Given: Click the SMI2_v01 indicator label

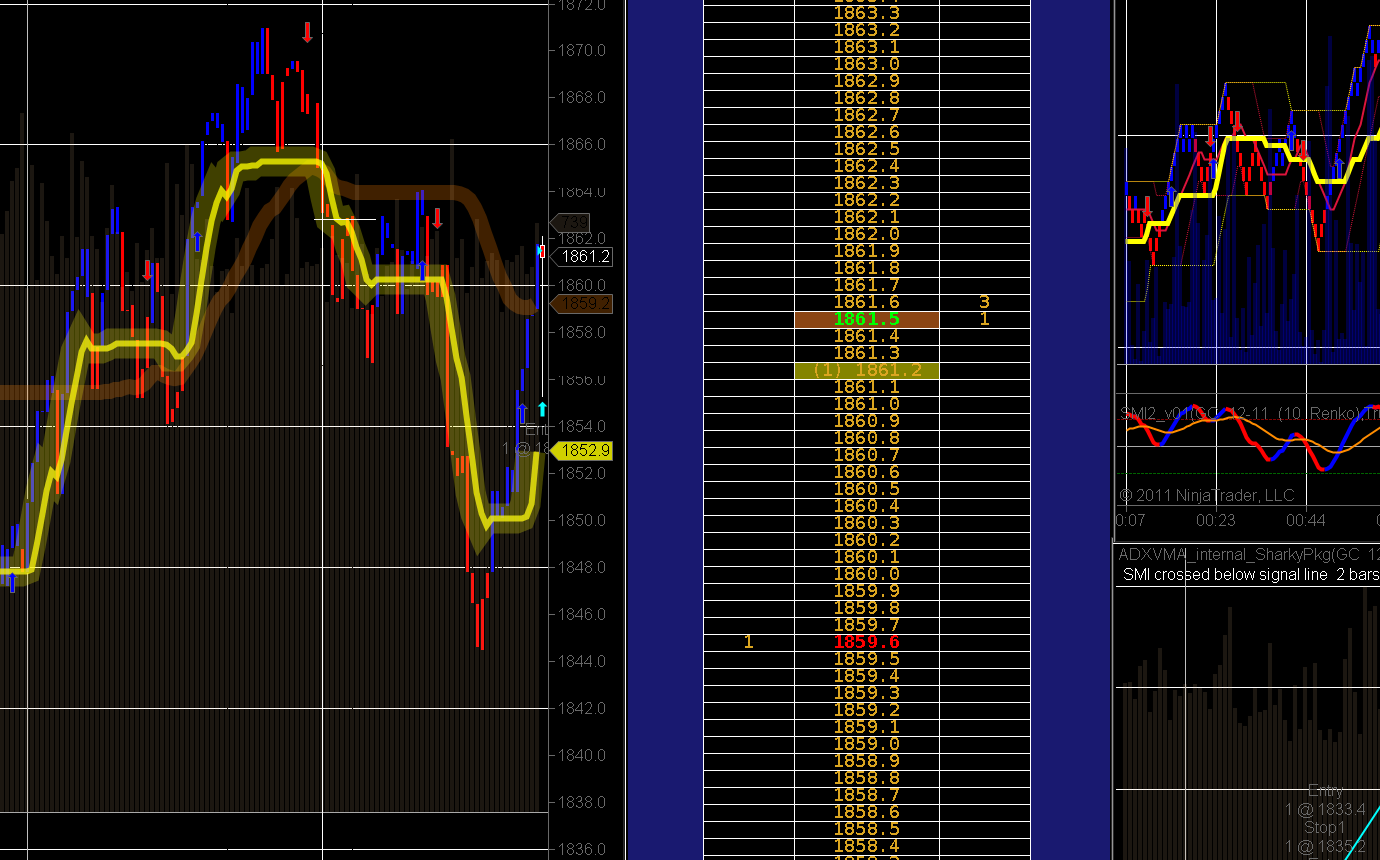Looking at the screenshot, I should click(x=1250, y=414).
